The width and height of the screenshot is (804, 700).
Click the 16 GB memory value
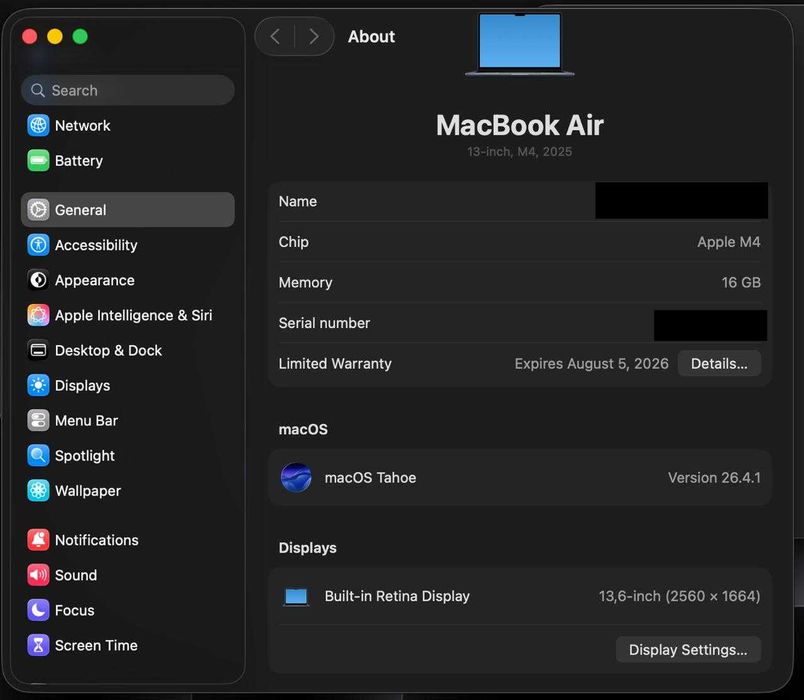[x=741, y=283]
